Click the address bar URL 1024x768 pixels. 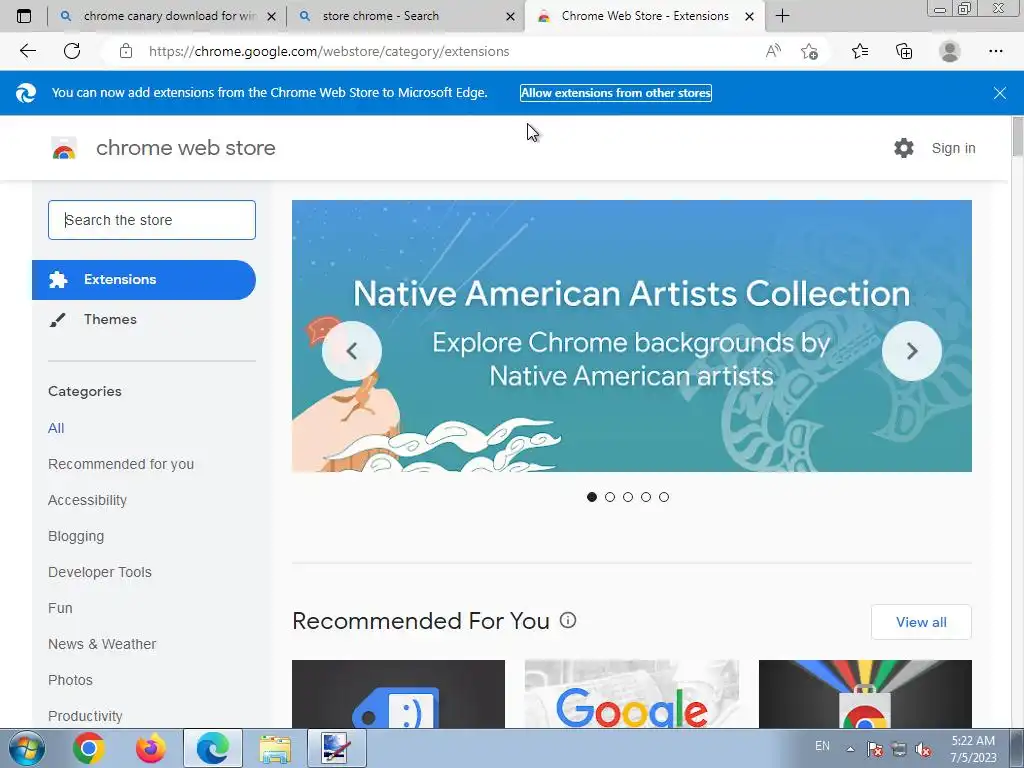pyautogui.click(x=328, y=51)
